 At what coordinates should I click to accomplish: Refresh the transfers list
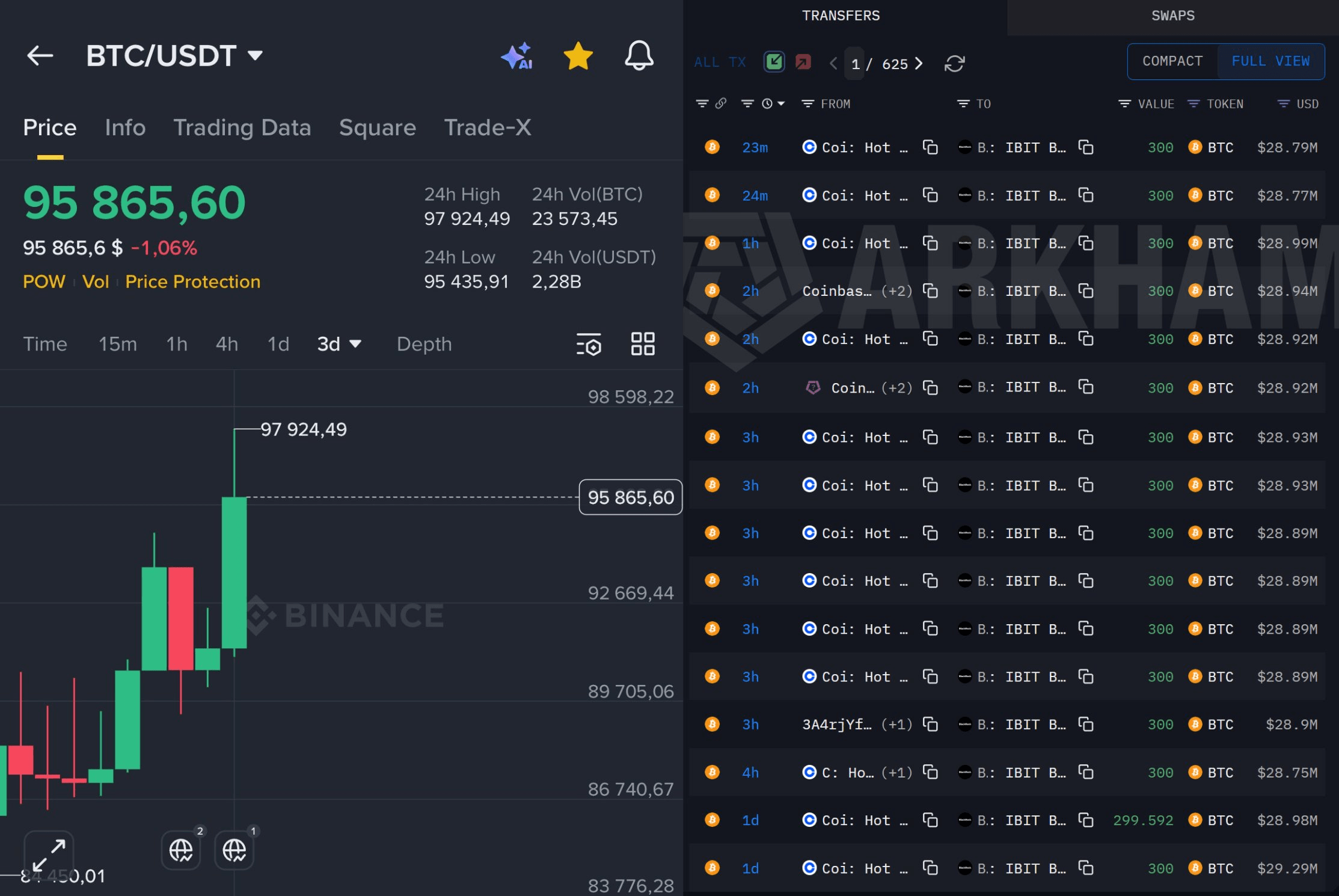954,64
